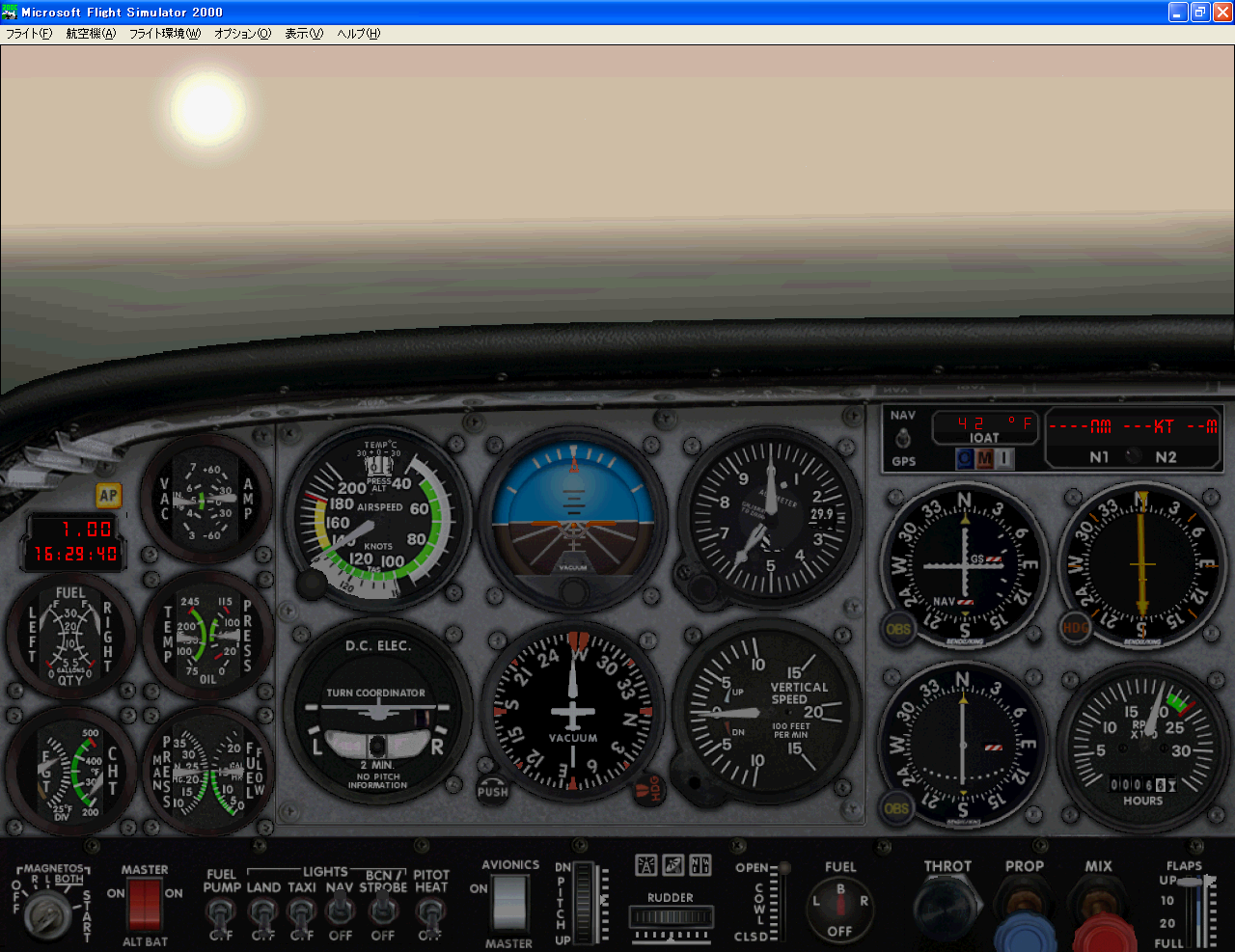The image size is (1235, 952).
Task: Flip the BCN/STROBE lights switch
Action: click(x=383, y=909)
